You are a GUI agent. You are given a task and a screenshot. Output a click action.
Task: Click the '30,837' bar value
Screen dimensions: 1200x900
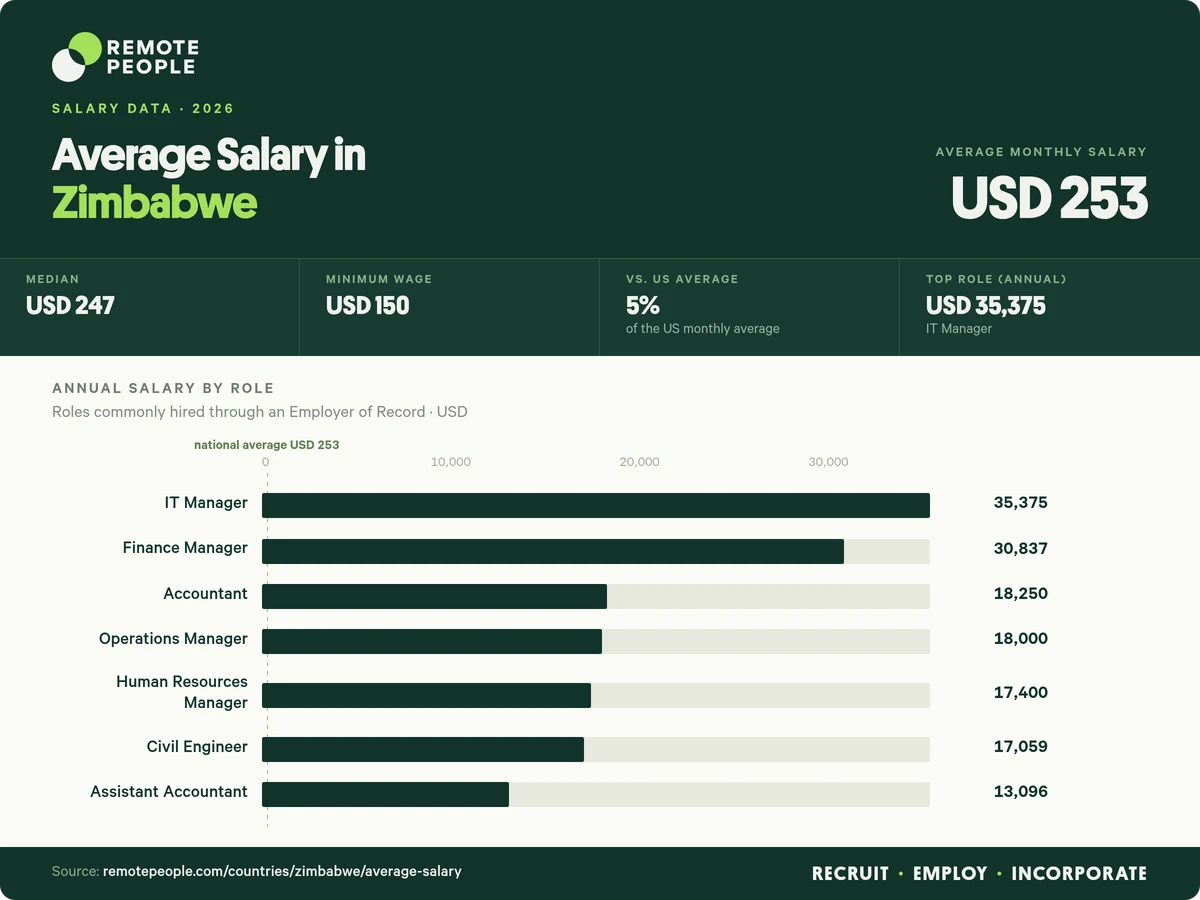1021,549
